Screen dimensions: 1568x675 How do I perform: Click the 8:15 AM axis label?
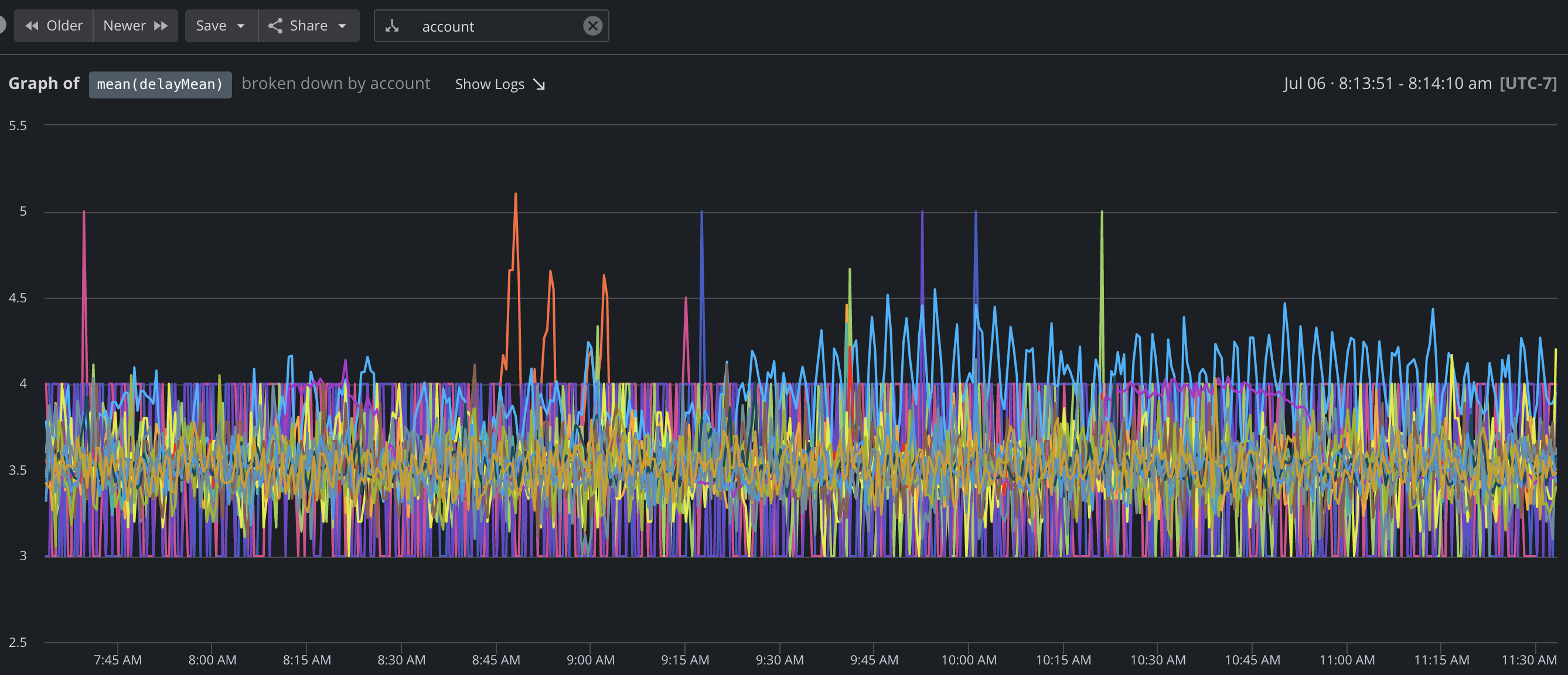[x=307, y=660]
